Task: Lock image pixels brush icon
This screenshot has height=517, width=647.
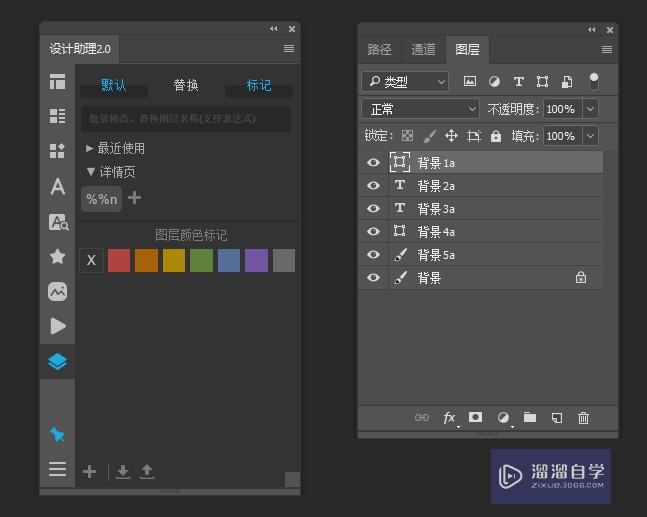Action: (430, 136)
